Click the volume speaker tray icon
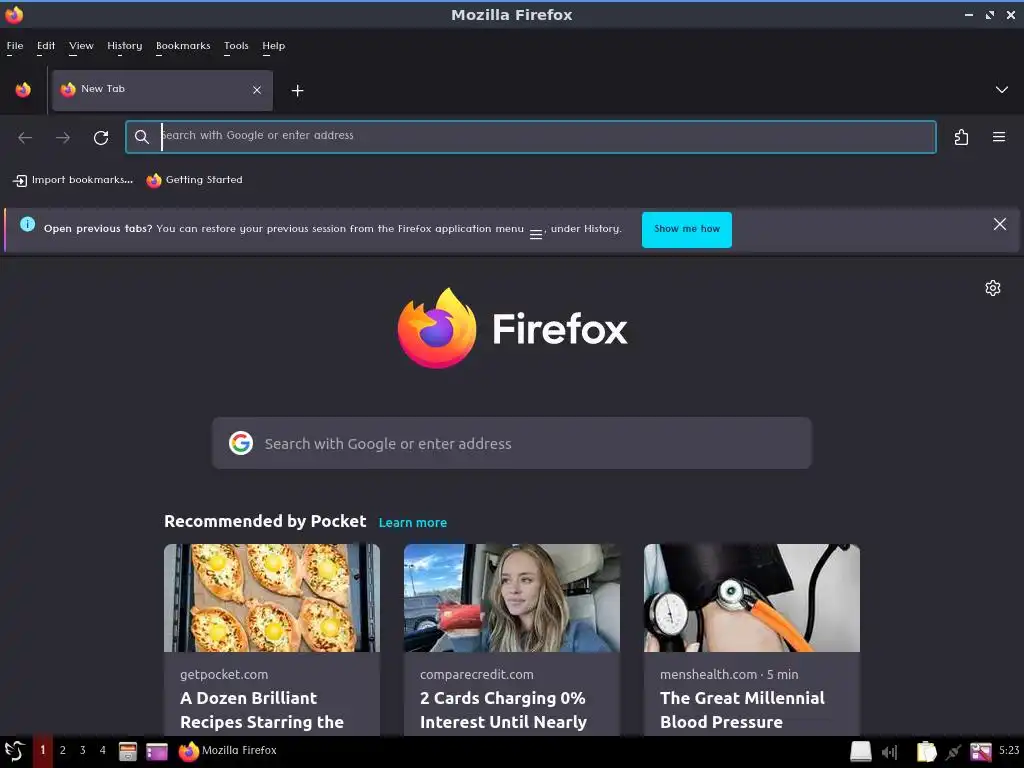The height and width of the screenshot is (768, 1024). point(889,752)
